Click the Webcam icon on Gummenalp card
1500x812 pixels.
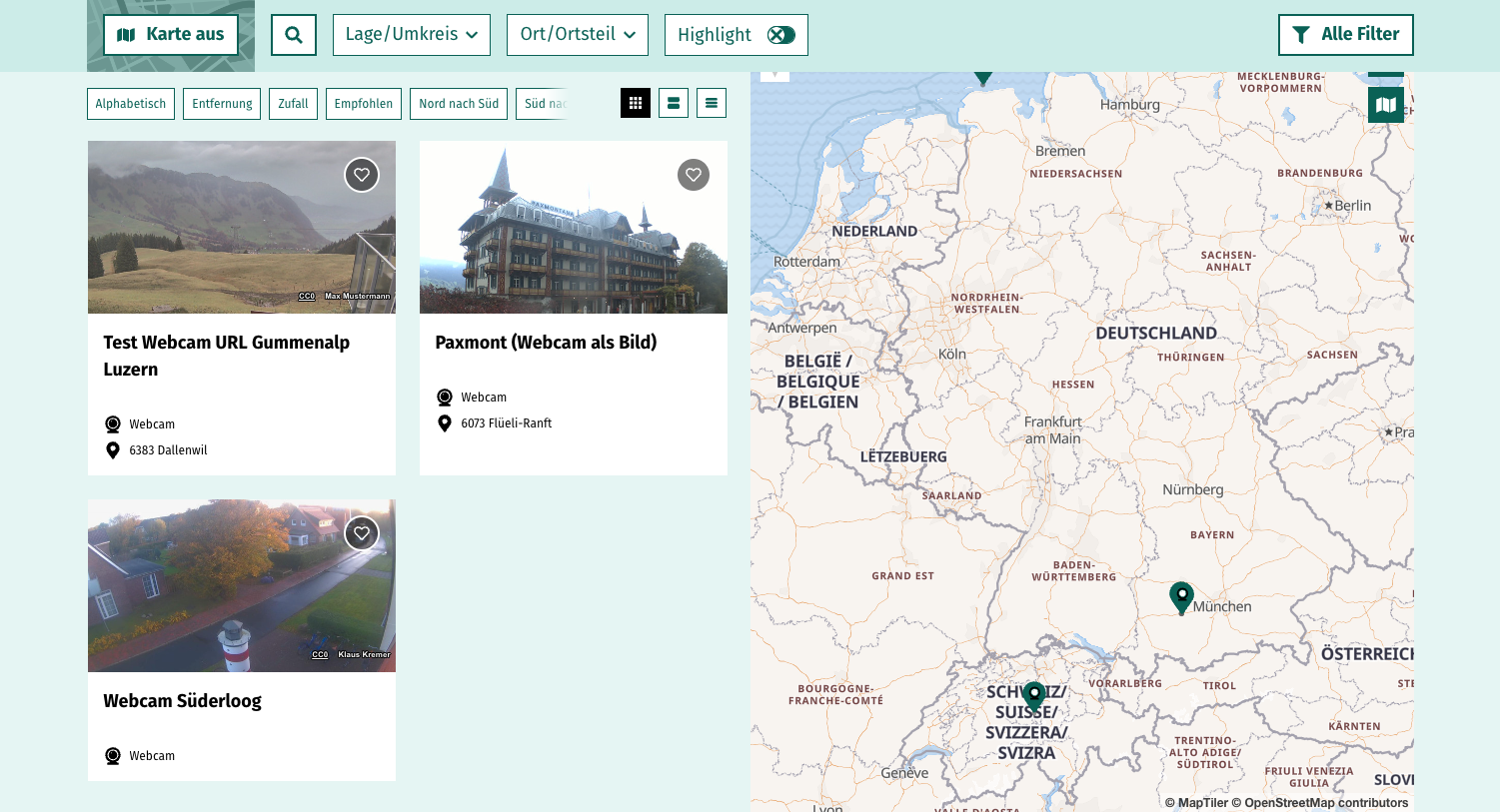click(x=113, y=424)
